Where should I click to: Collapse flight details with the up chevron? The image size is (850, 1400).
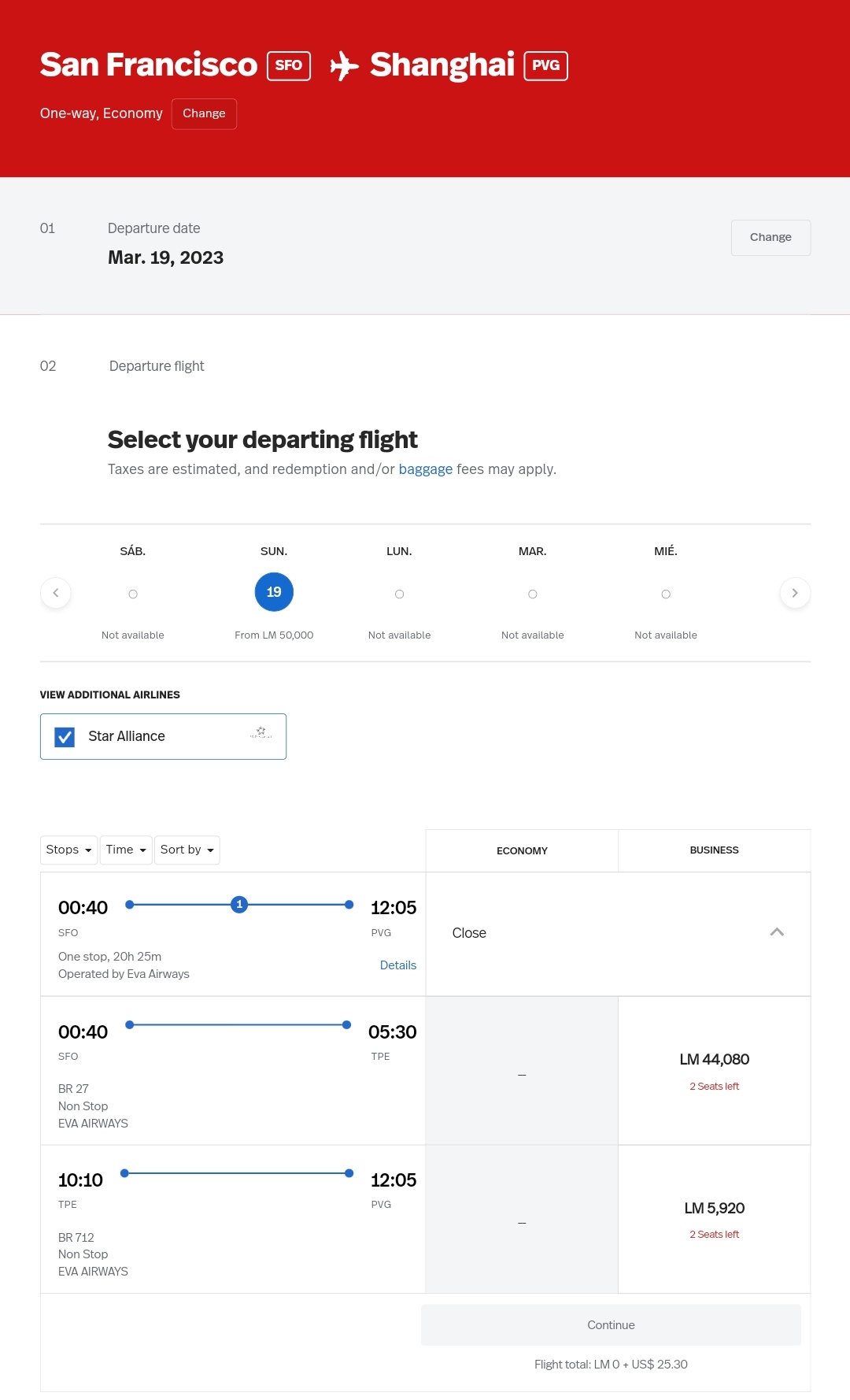(777, 932)
